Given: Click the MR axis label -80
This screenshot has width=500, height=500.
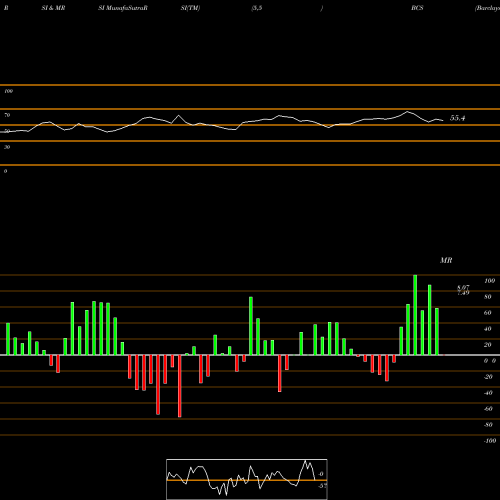Looking at the screenshot, I should tap(488, 425).
